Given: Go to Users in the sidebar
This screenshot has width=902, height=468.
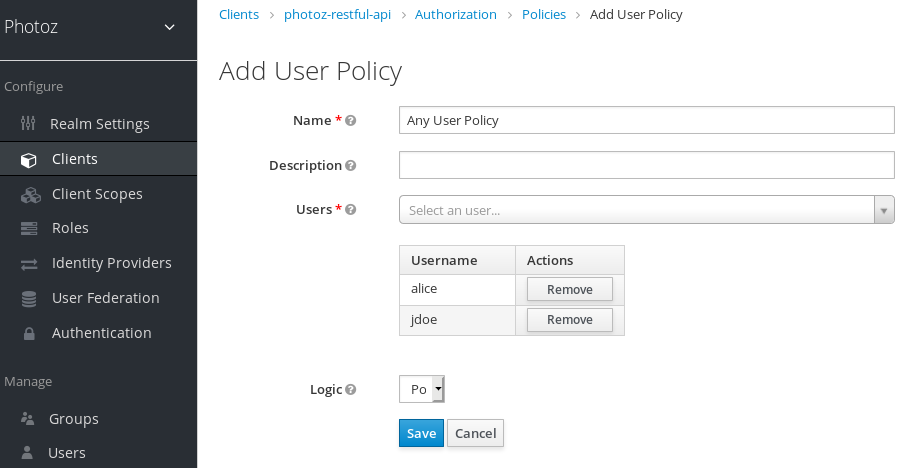Looking at the screenshot, I should point(66,453).
